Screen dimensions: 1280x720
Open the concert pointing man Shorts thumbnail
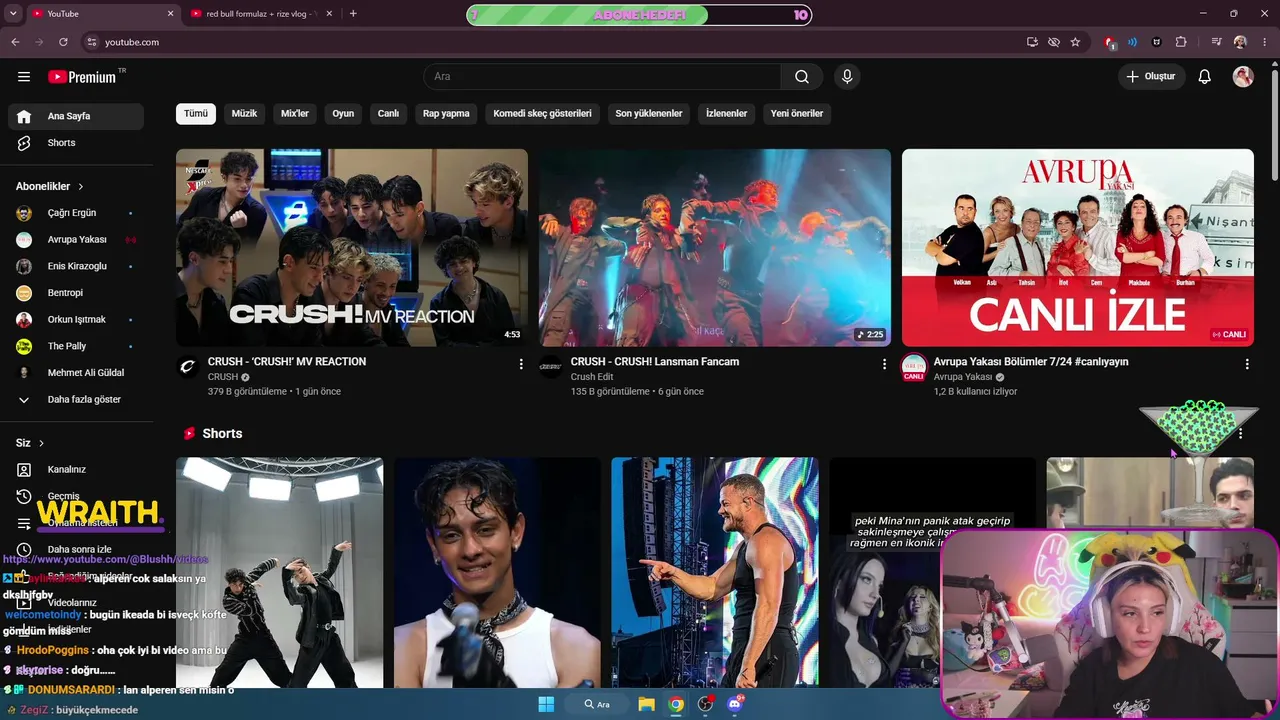point(715,573)
